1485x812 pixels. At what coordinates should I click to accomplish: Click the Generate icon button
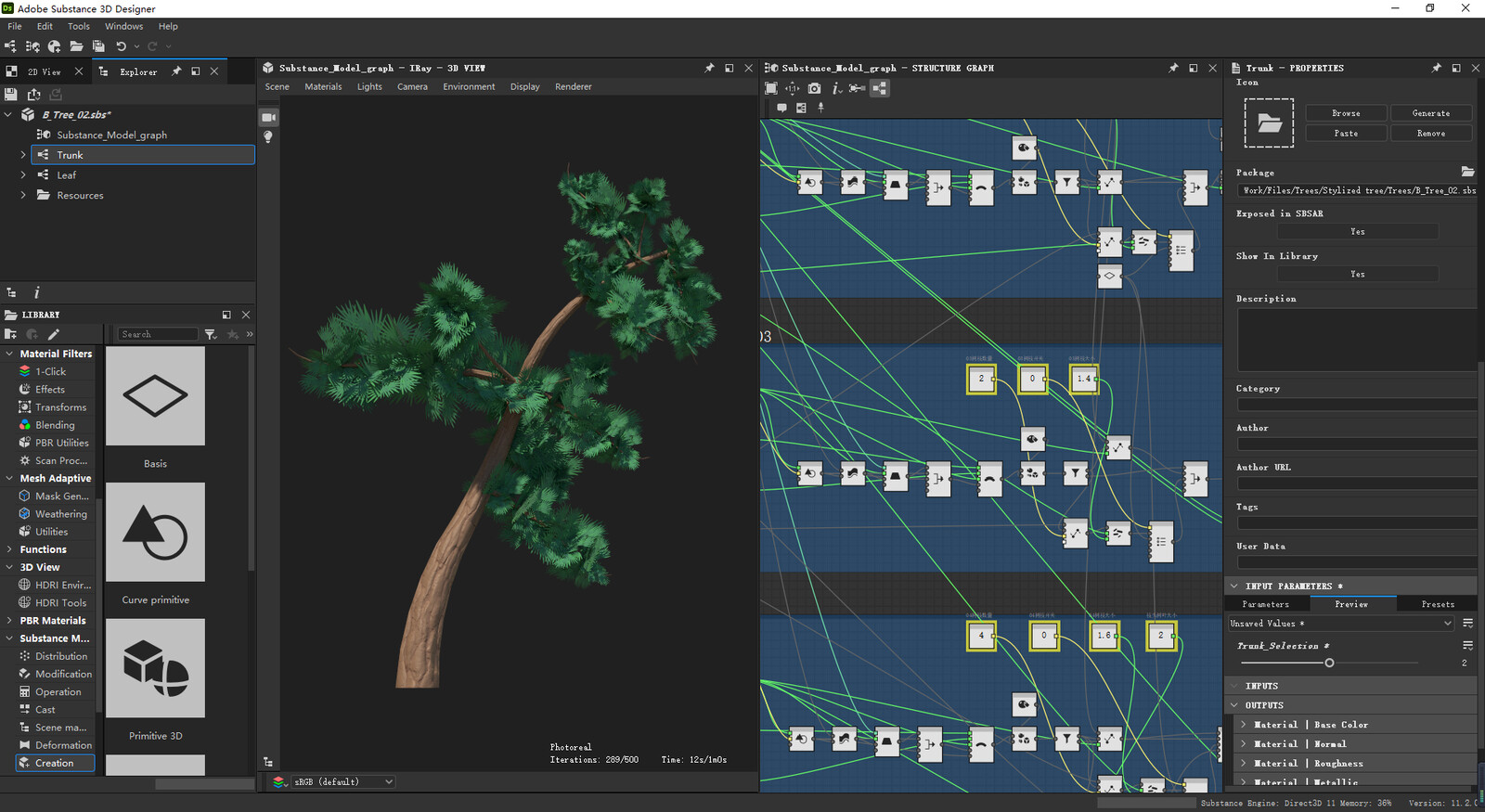pos(1431,113)
